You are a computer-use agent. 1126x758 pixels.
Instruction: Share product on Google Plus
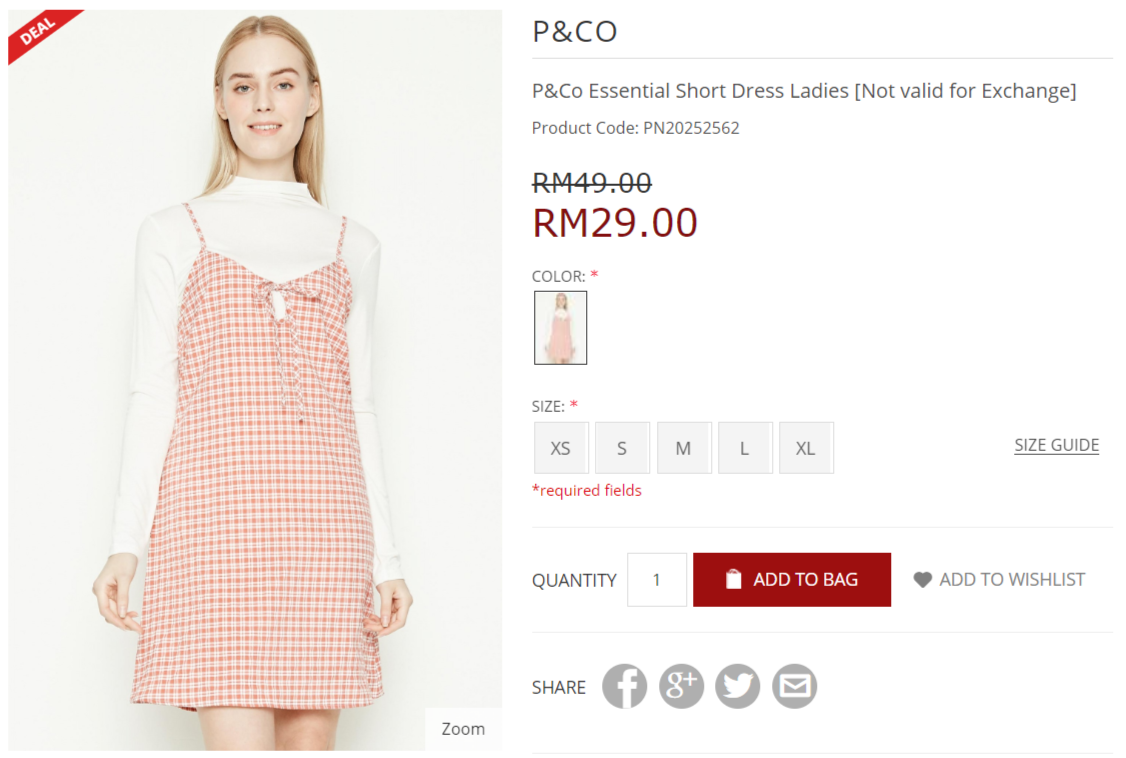(x=681, y=687)
